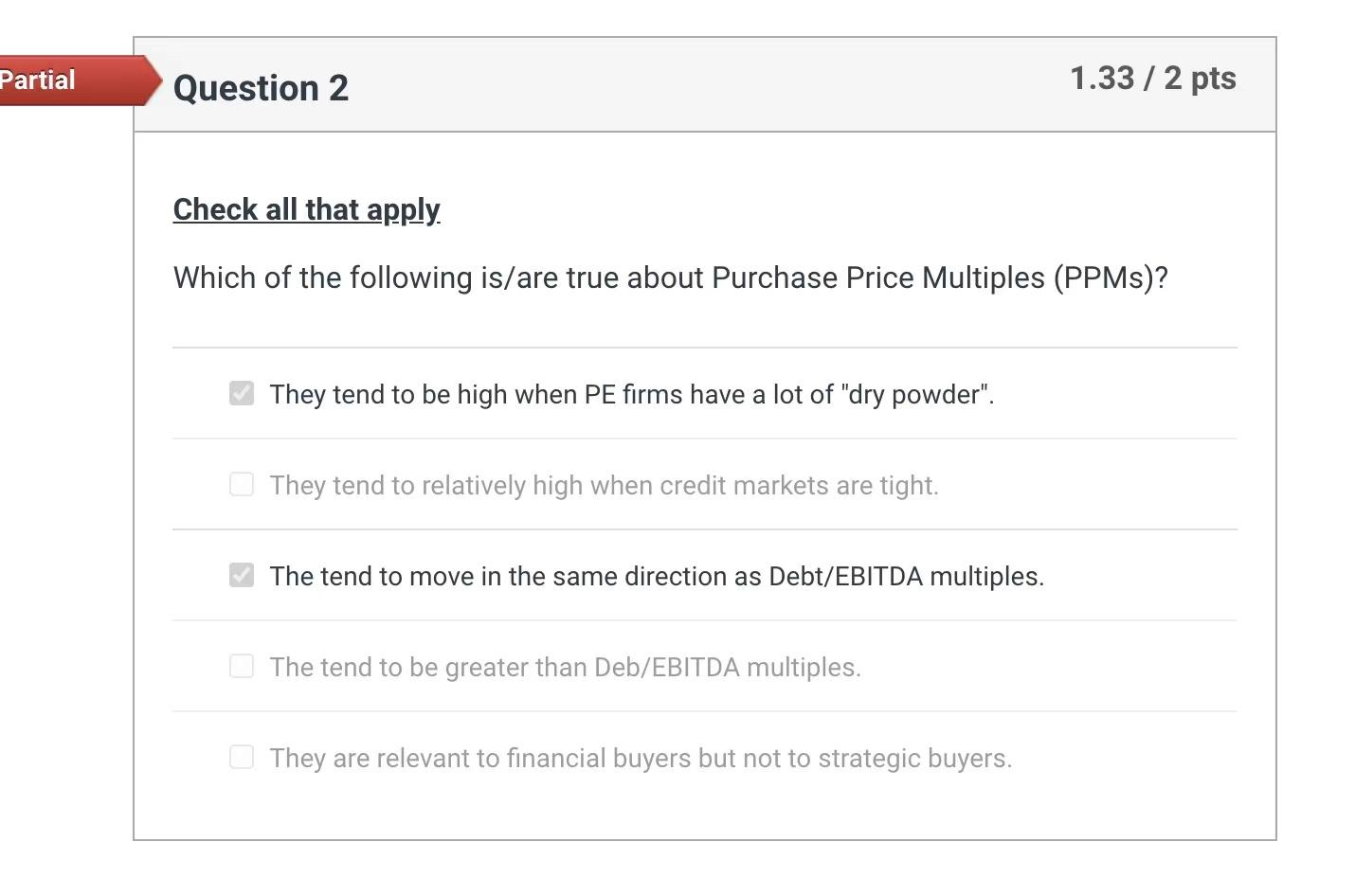Screen dimensions: 1355x896
Task: Click the "Question 2" heading
Action: click(x=261, y=88)
